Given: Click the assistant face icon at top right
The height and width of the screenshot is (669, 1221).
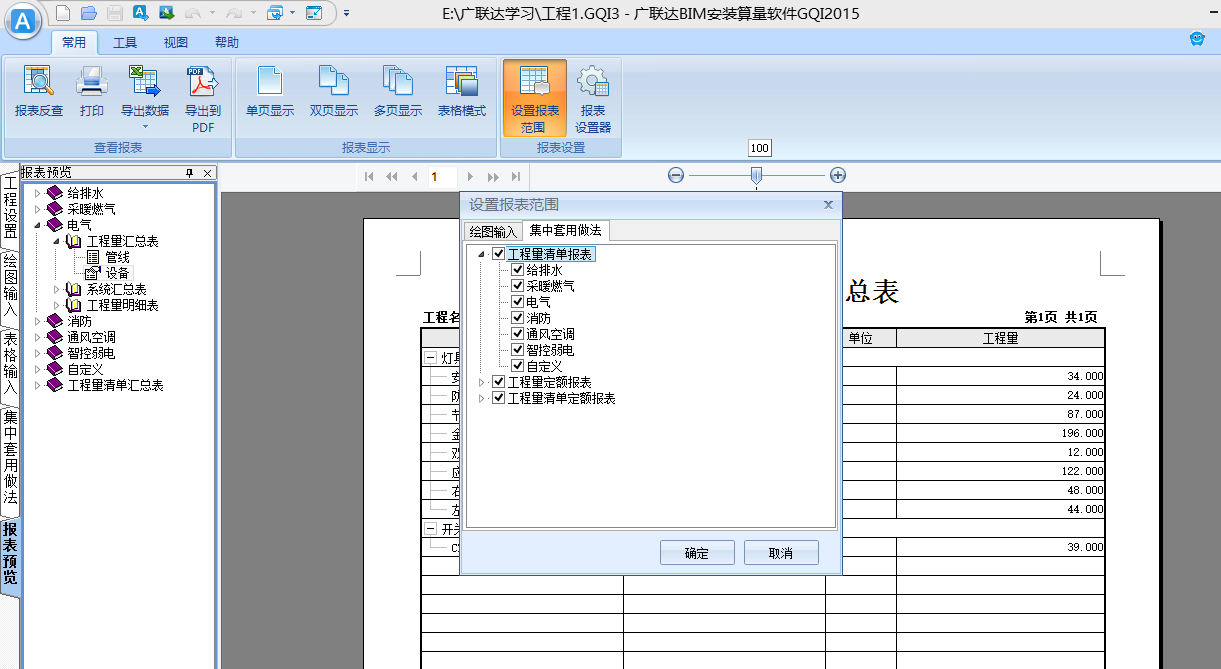Looking at the screenshot, I should [1197, 39].
